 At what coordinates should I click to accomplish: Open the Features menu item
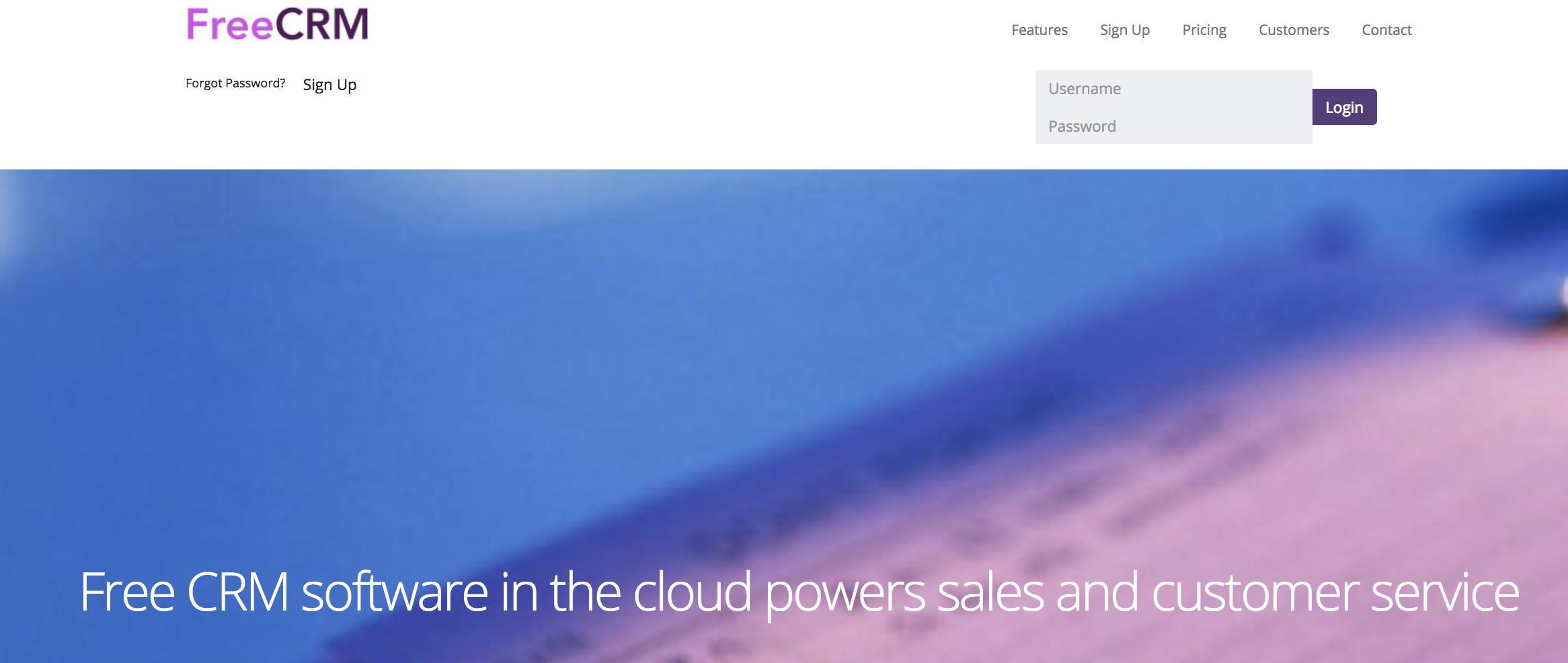tap(1039, 30)
